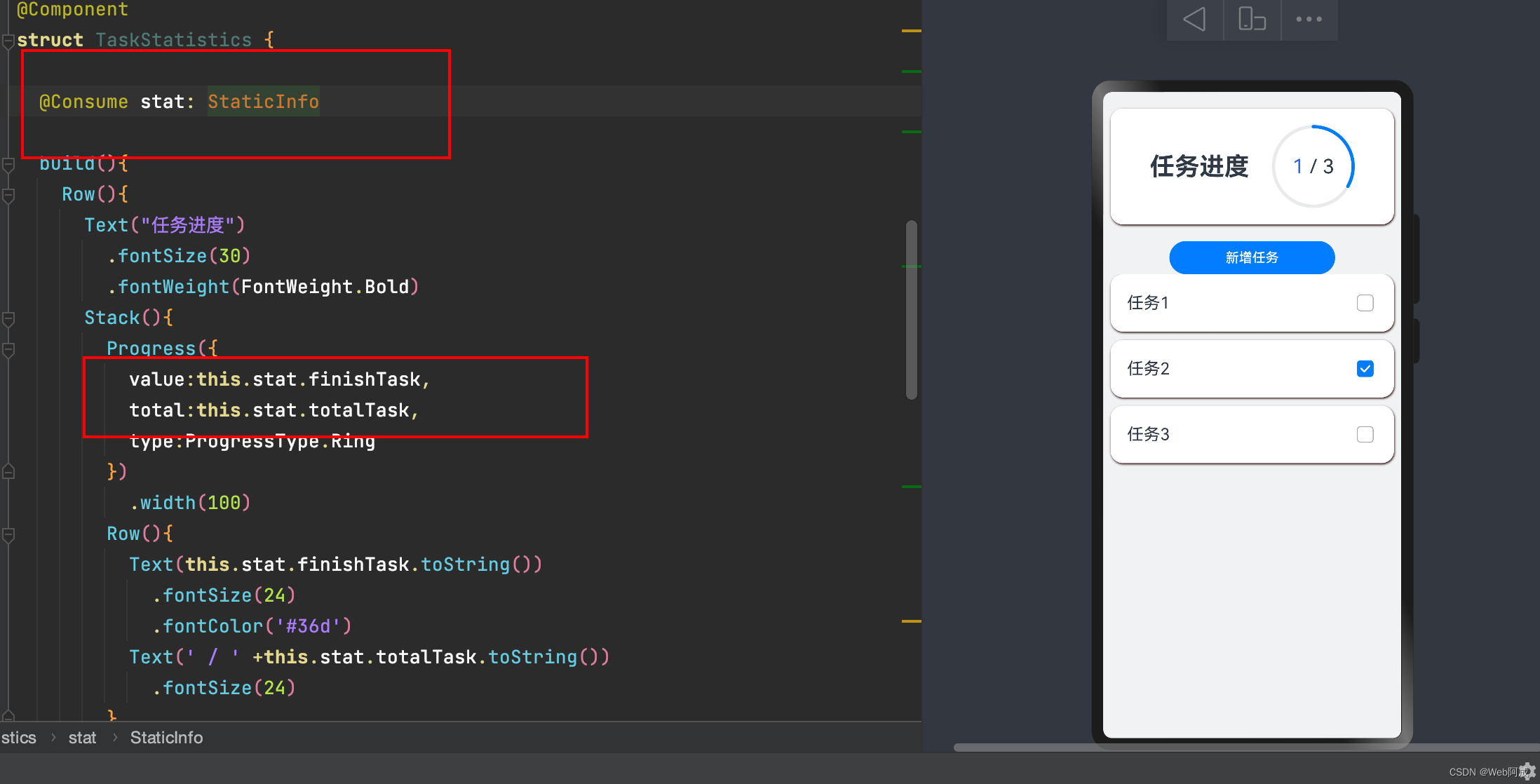This screenshot has height=784, width=1540.
Task: Click the StaticInfo type in code
Action: click(263, 102)
